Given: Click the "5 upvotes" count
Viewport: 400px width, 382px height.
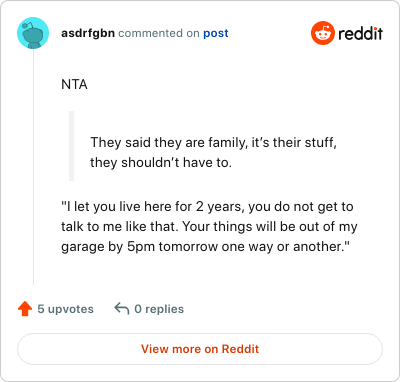Looking at the screenshot, I should coord(65,309).
